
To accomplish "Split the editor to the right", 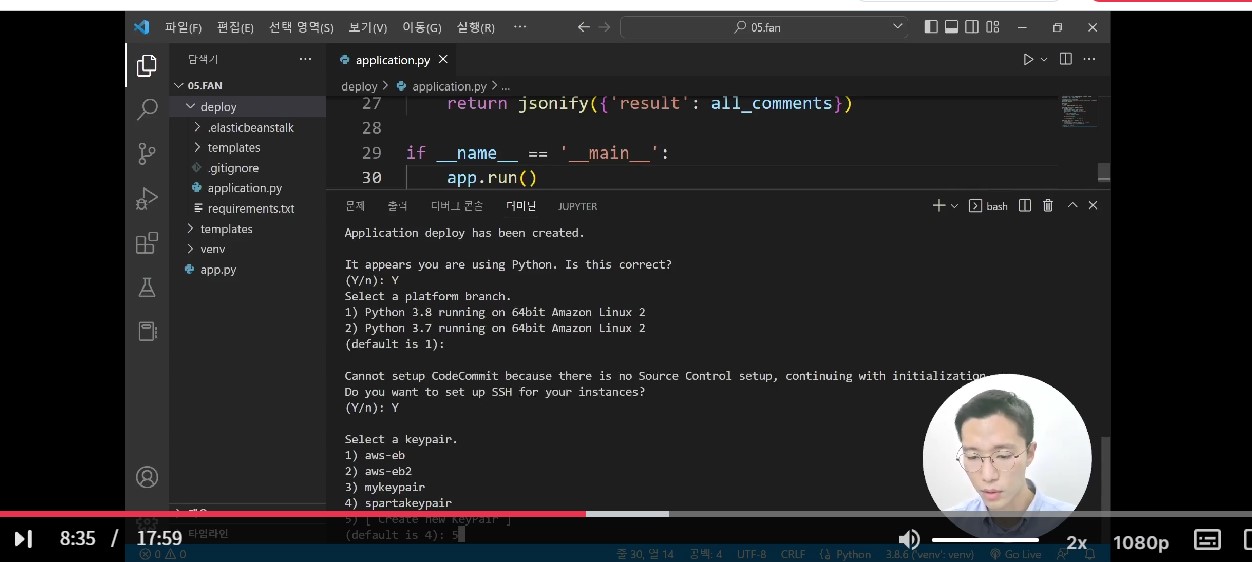I will (1066, 60).
